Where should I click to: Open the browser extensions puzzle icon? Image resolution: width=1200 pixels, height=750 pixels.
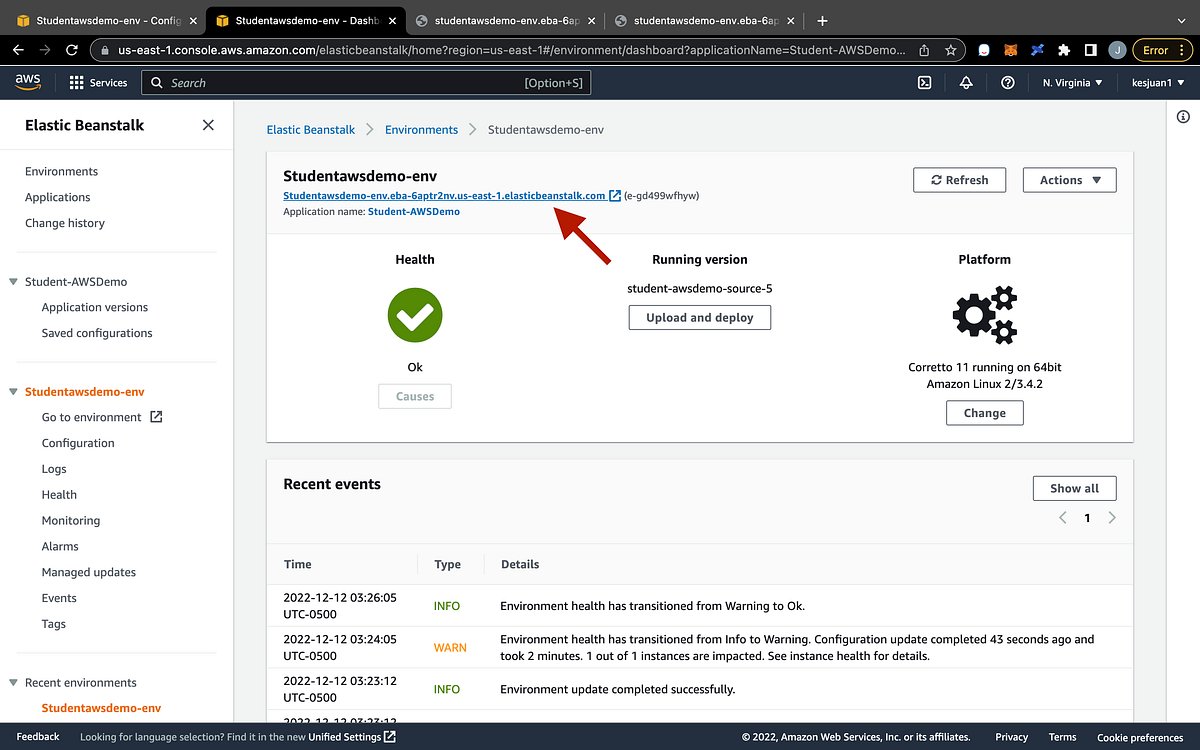[x=1063, y=49]
